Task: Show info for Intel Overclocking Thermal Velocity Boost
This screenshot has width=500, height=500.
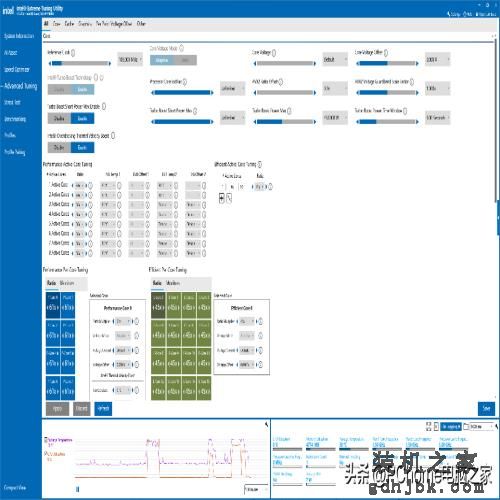Action: click(x=113, y=135)
